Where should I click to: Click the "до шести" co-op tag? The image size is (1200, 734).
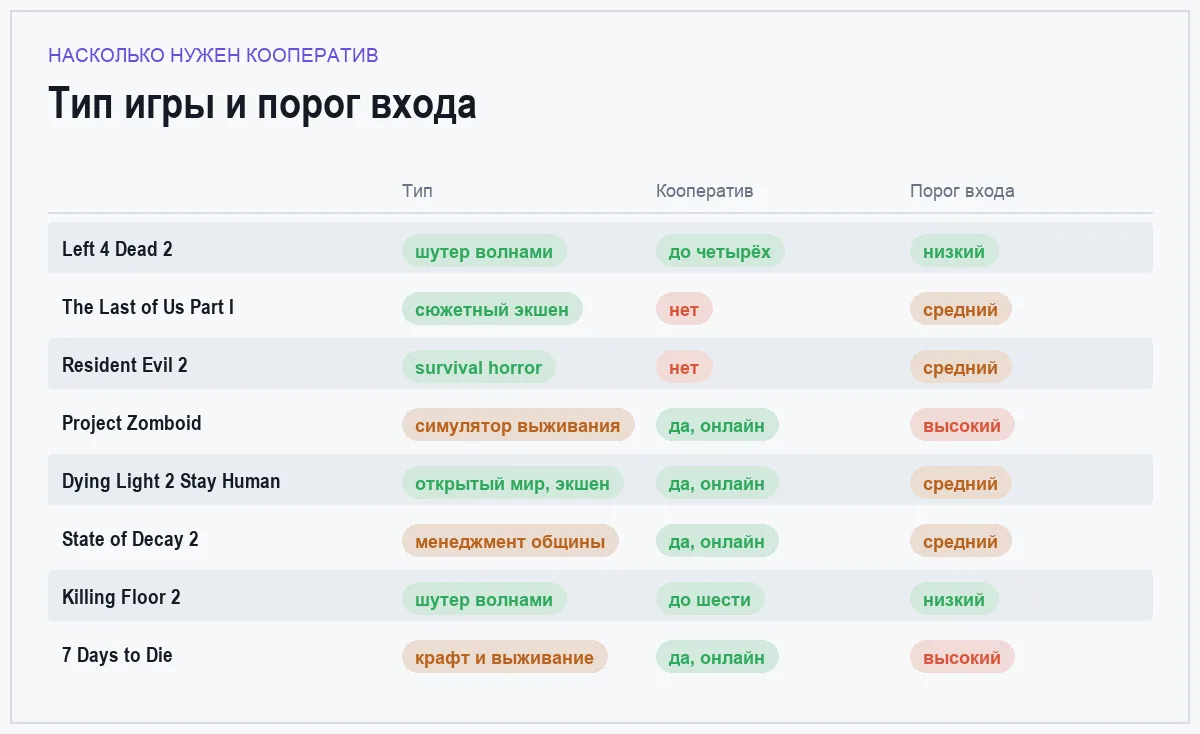[x=710, y=600]
